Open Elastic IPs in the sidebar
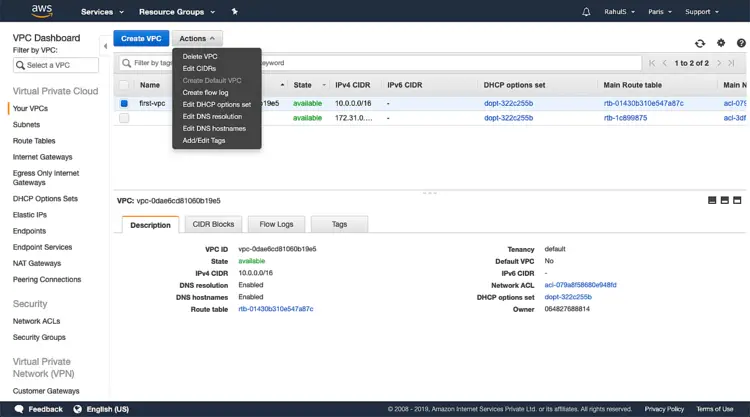The width and height of the screenshot is (750, 417). tap(30, 215)
